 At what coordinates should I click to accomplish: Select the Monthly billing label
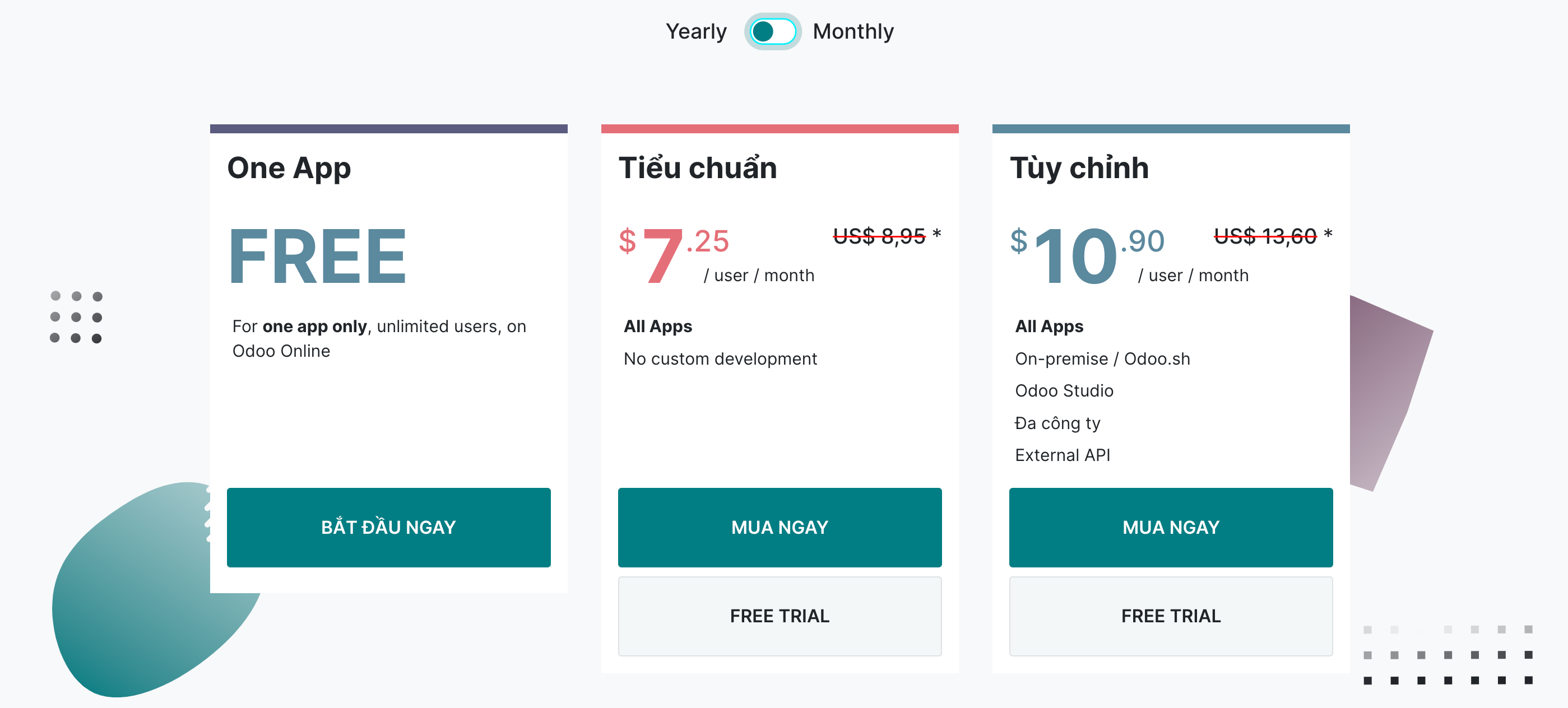click(x=853, y=31)
